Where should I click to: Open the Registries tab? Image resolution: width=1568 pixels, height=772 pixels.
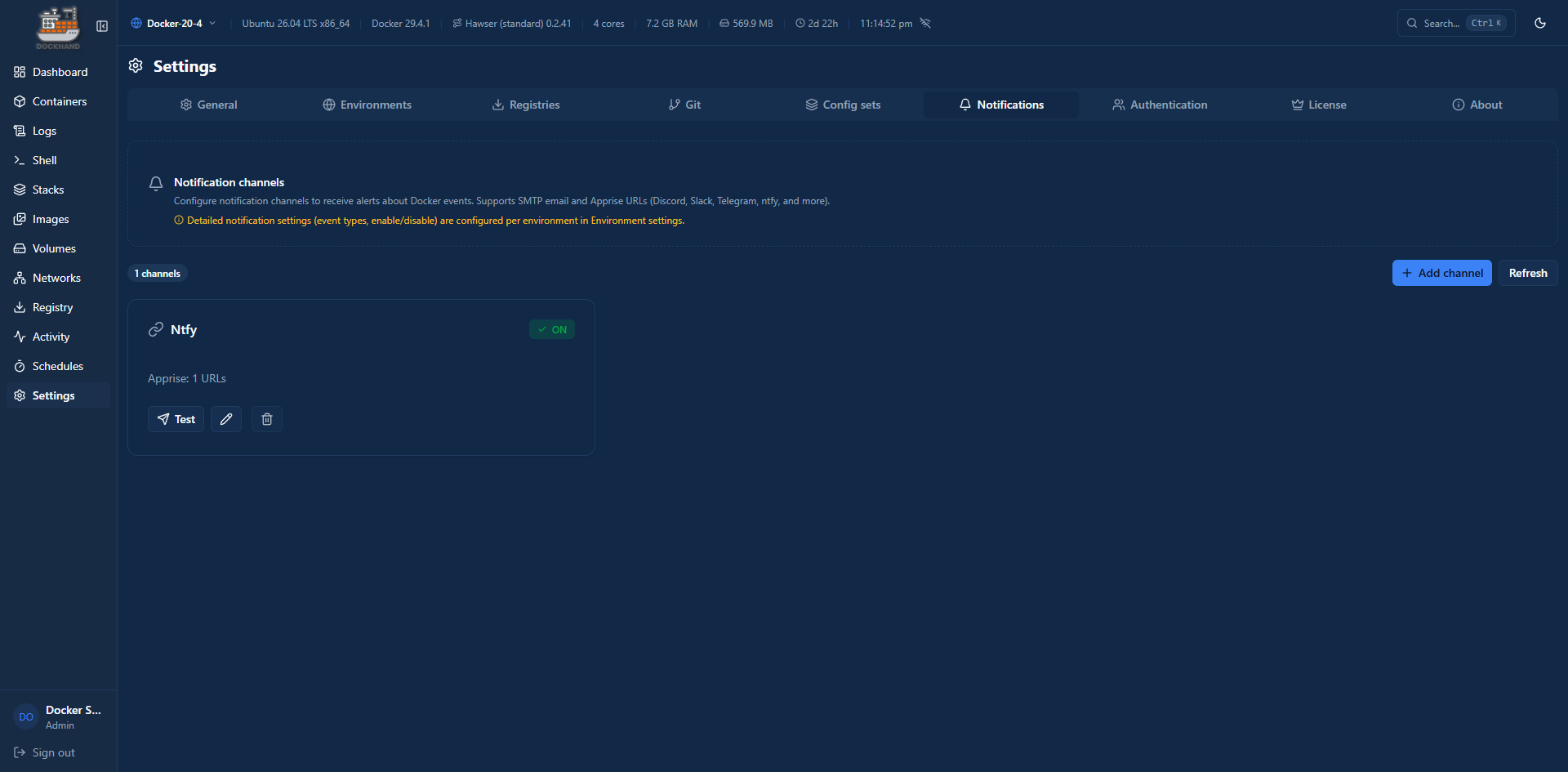(x=525, y=105)
